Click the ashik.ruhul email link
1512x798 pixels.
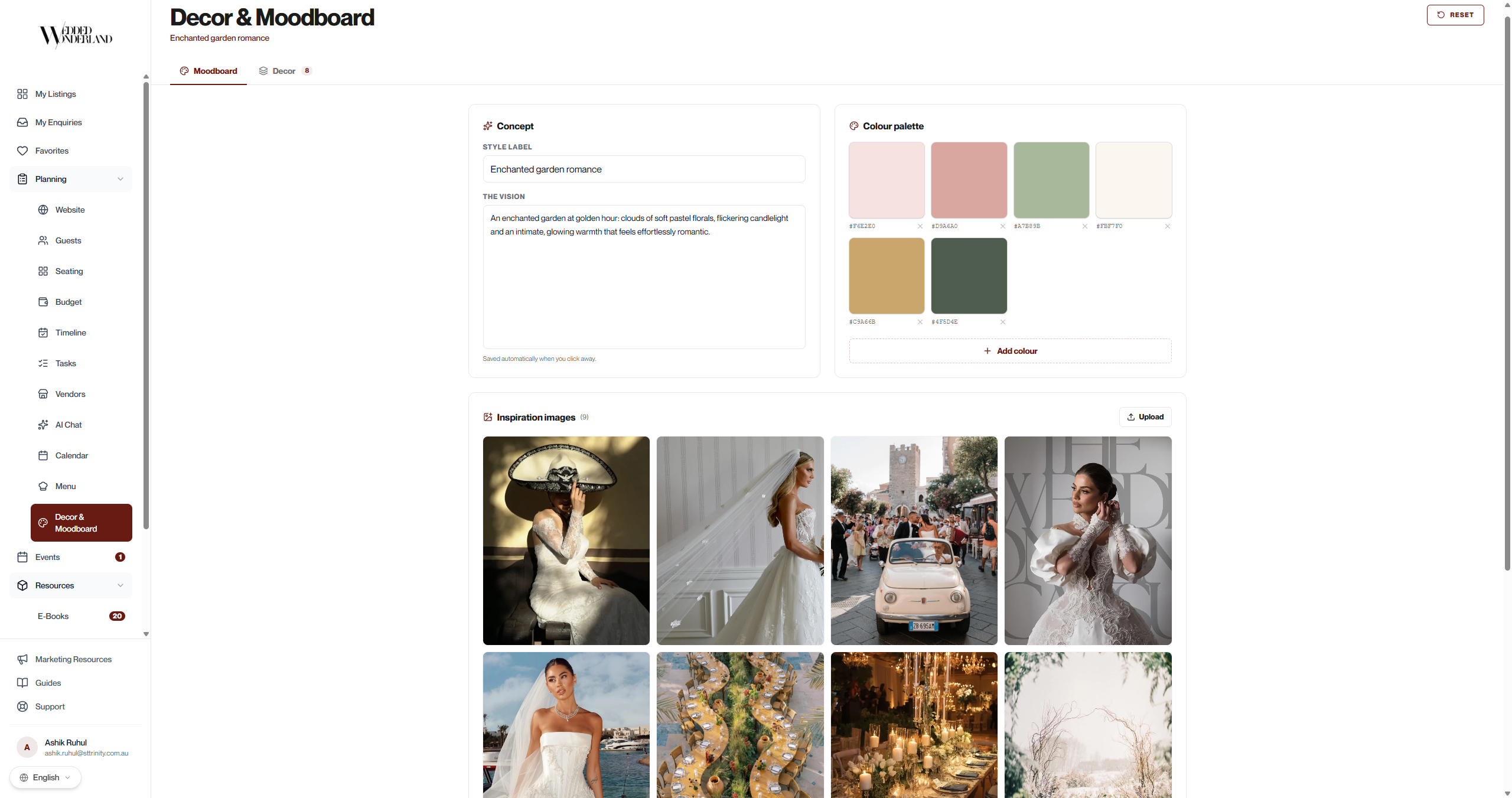[86, 753]
